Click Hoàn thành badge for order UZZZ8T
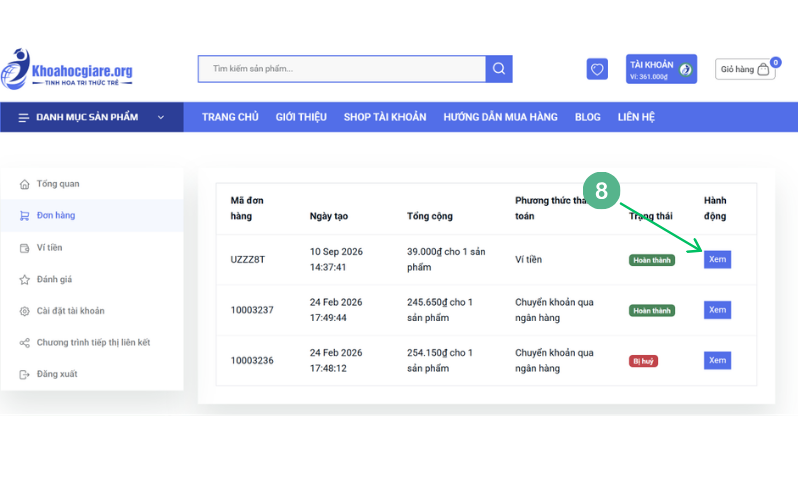The height and width of the screenshot is (500, 800). (652, 260)
